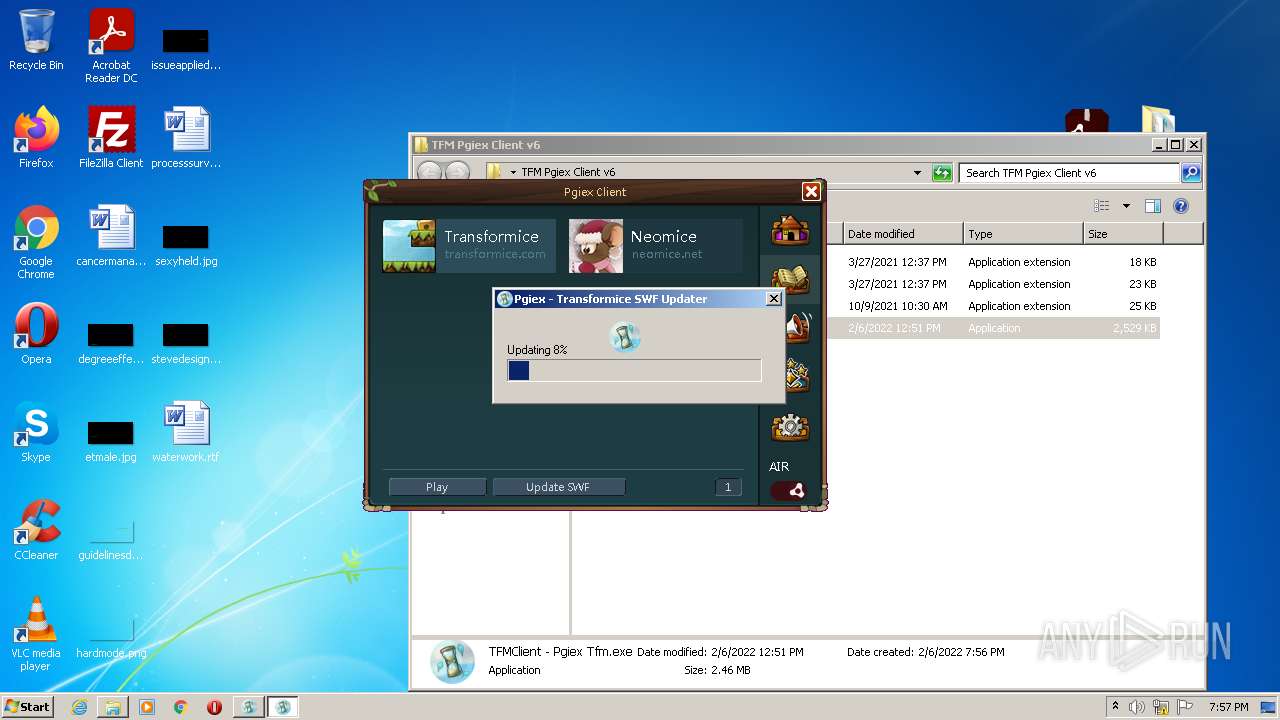Click the Updating 8% status text

pos(537,350)
